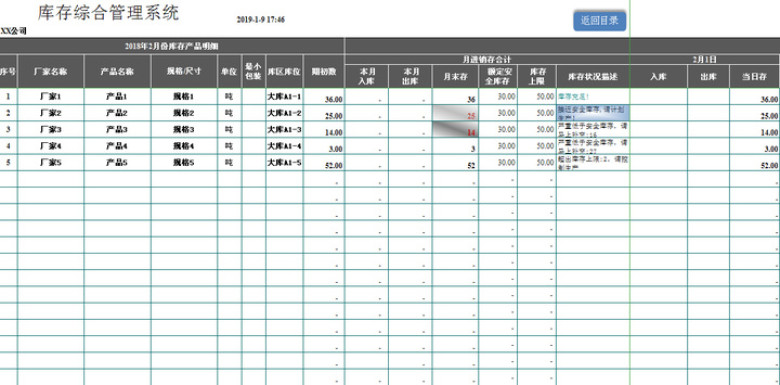The height and width of the screenshot is (385, 780).
Task: Select 当日存 value 52.00 in 厂家5 row
Action: point(755,162)
